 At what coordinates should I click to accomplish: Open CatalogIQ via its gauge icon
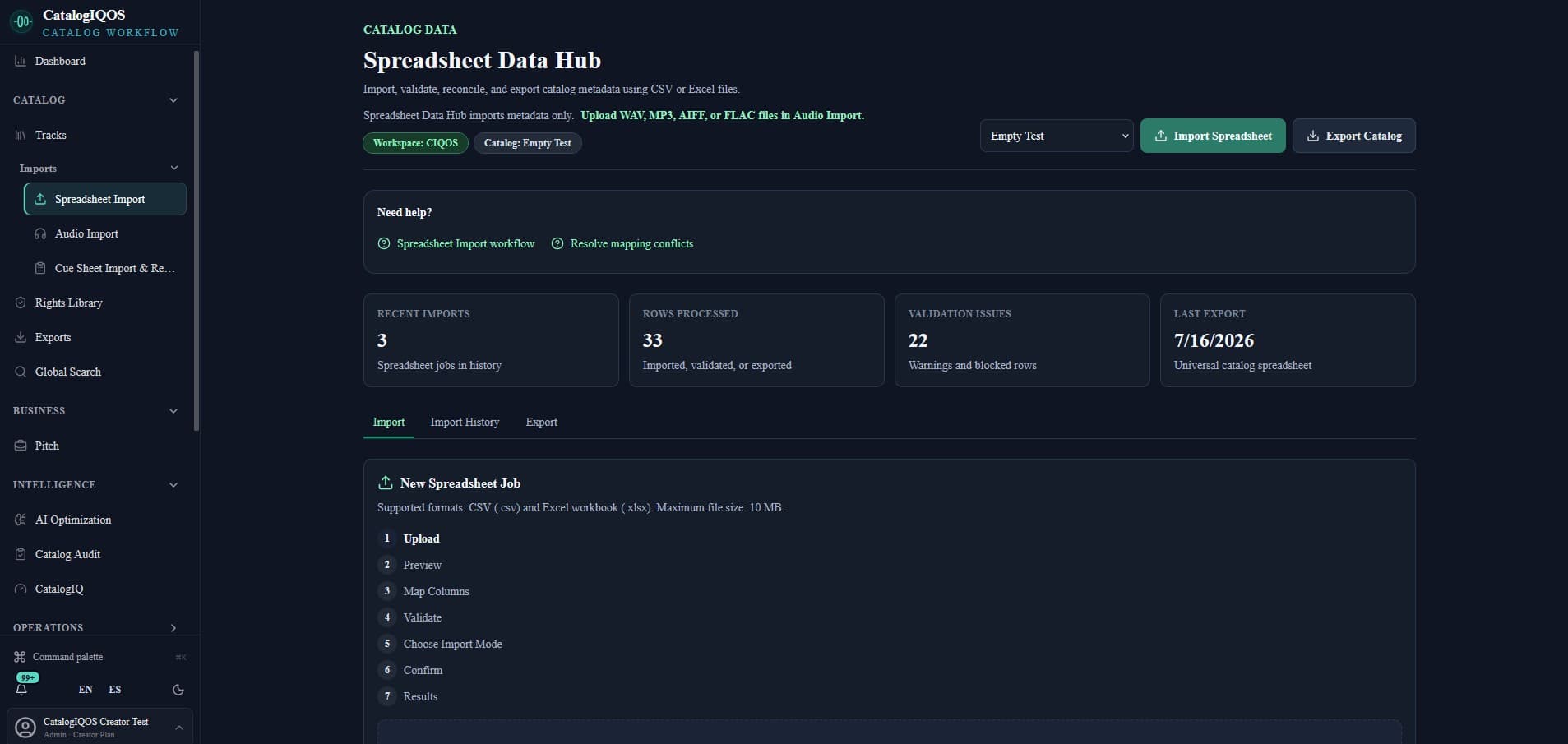click(21, 589)
